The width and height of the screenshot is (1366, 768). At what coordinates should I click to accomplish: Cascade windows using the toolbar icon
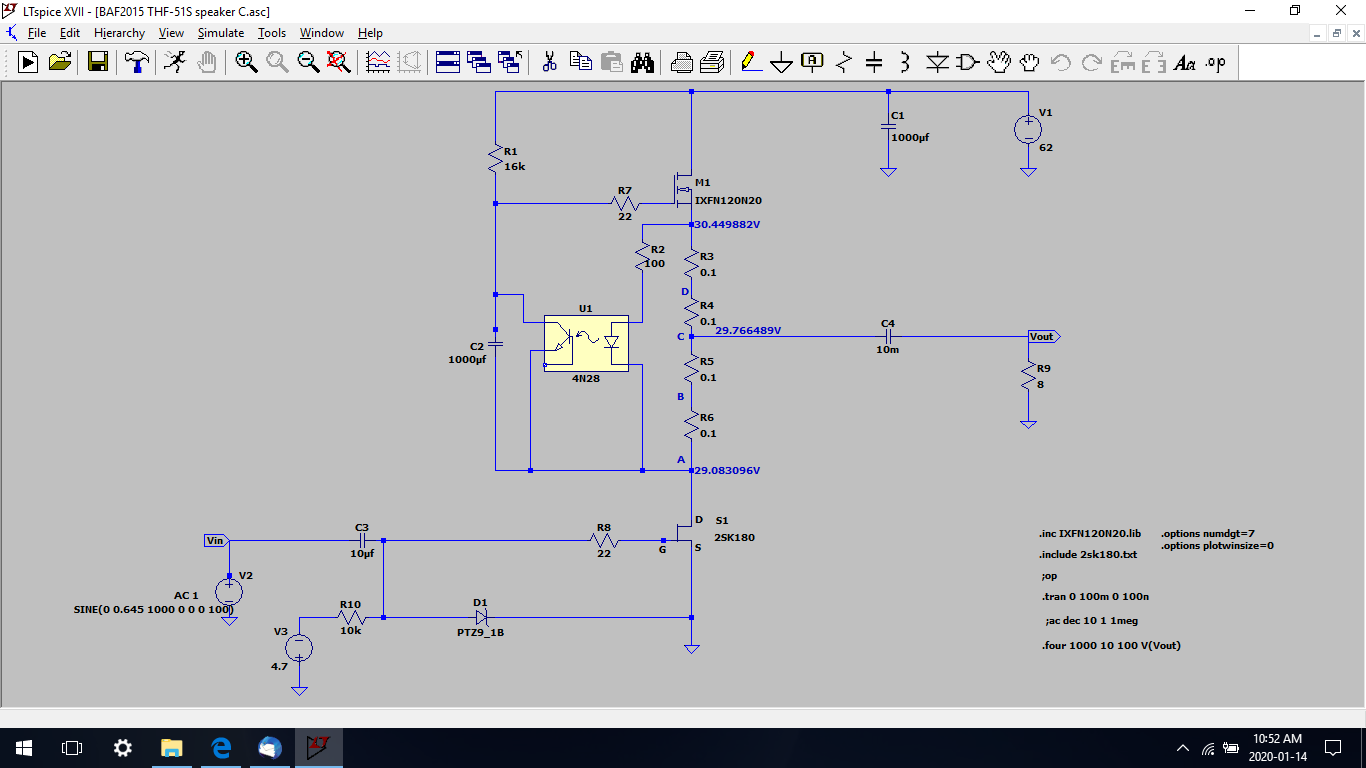(x=479, y=62)
